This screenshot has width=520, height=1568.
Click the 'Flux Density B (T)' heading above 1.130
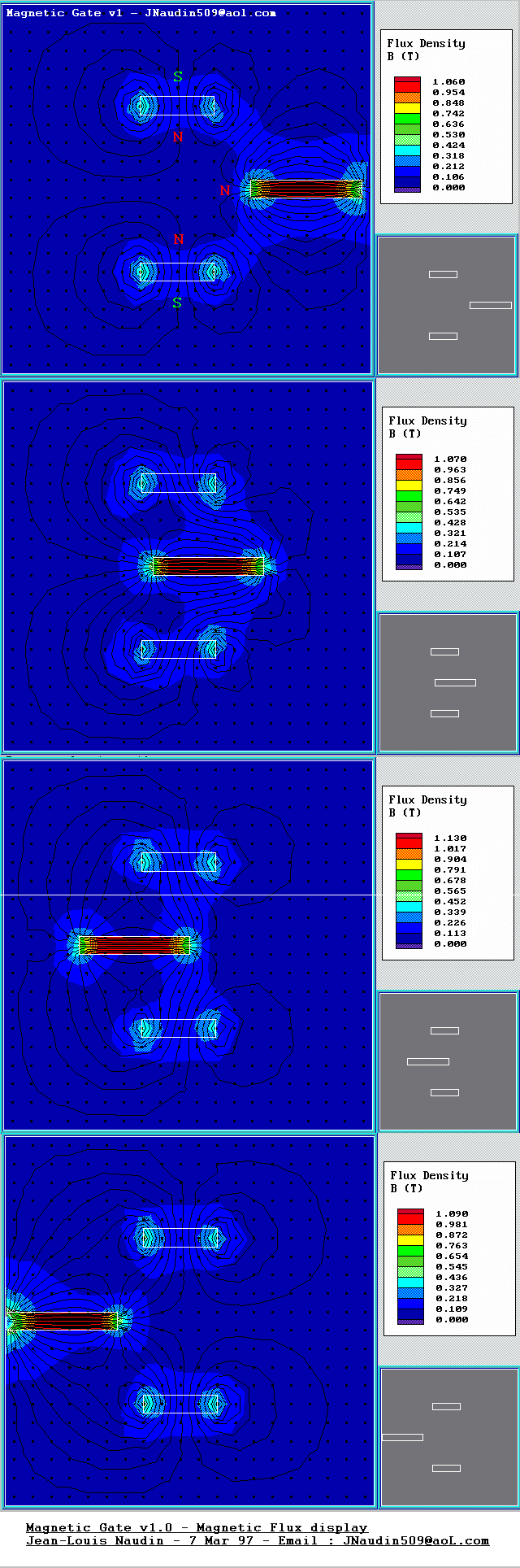(x=427, y=806)
